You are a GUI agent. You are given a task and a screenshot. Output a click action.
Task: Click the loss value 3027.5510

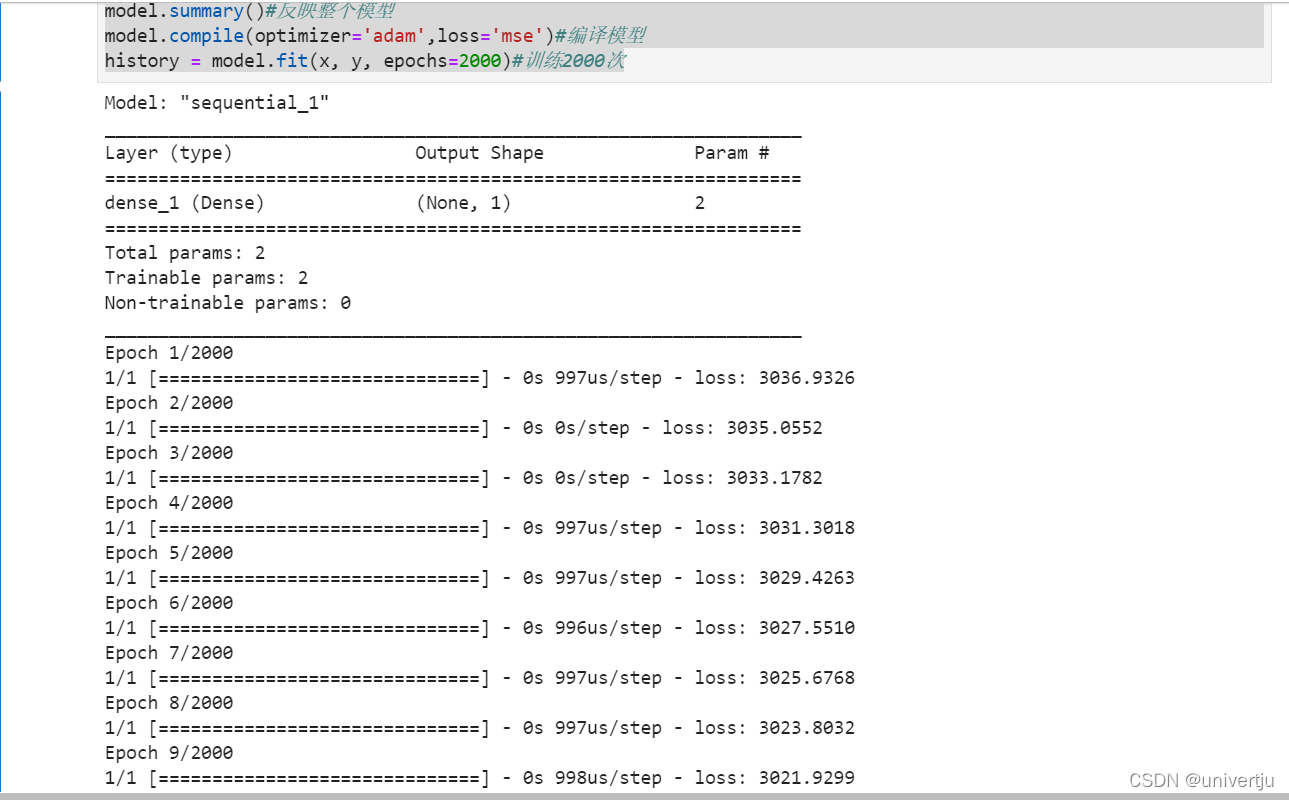[807, 628]
